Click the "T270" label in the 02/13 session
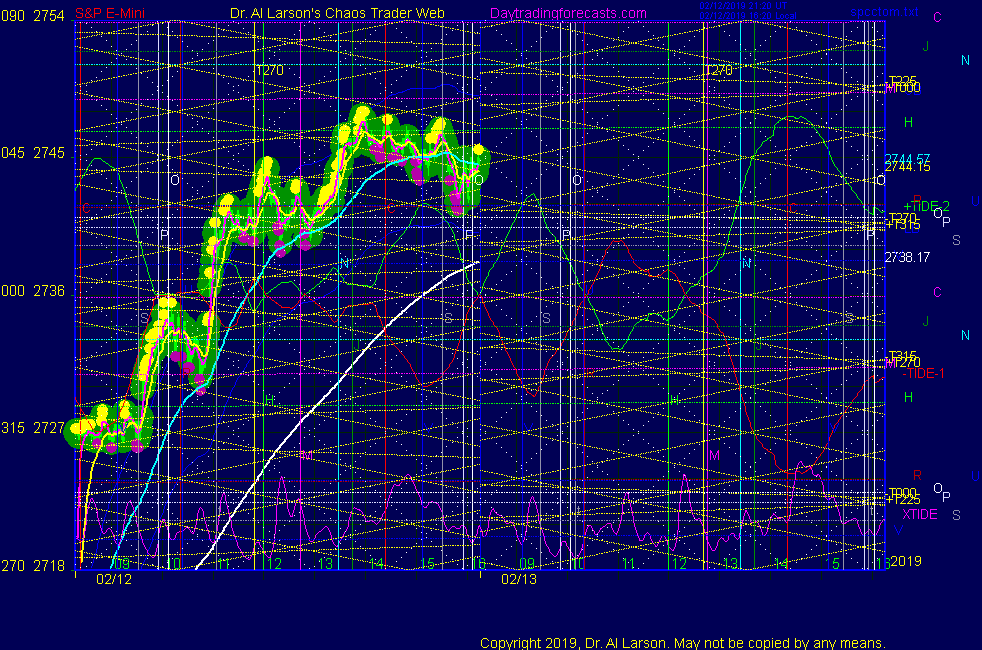Viewport: 982px width, 650px height. 718,71
